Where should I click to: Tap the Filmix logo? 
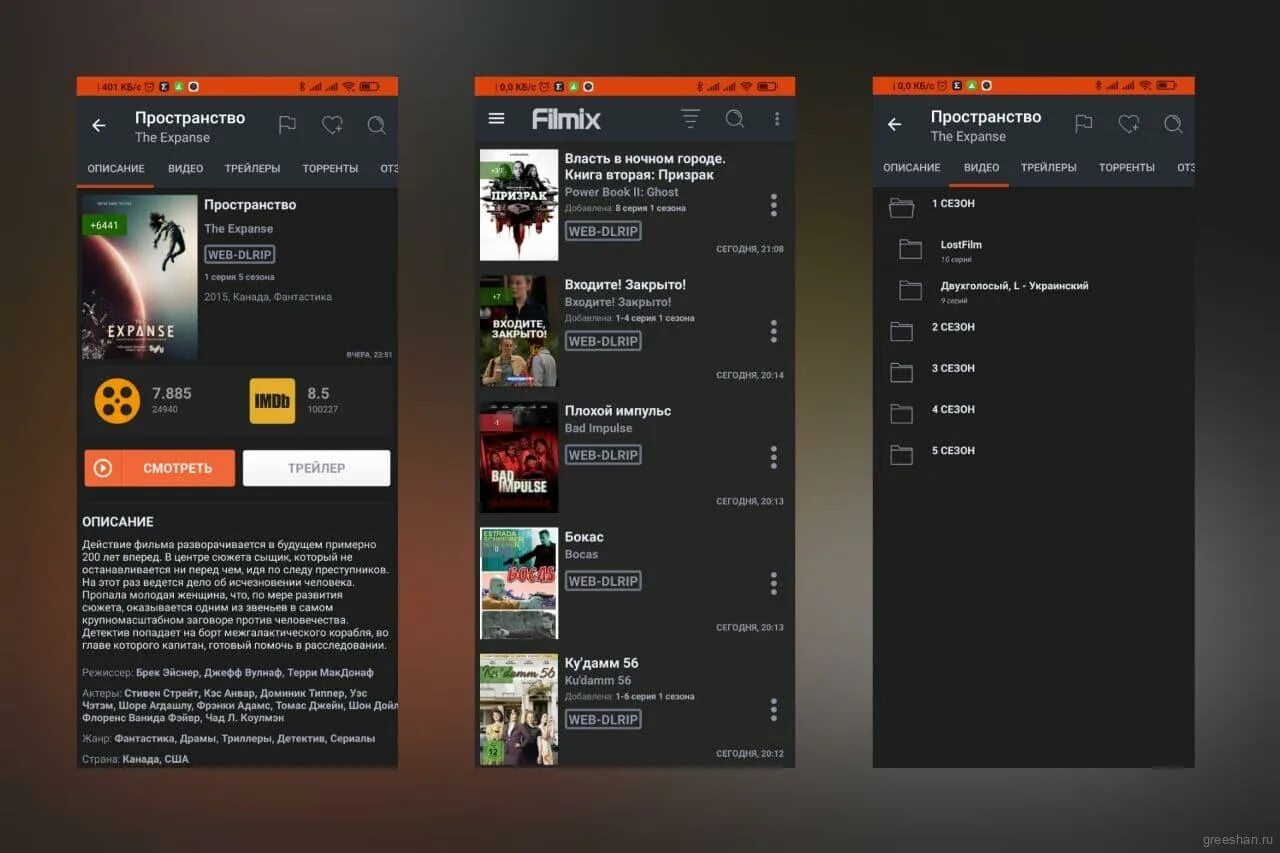click(566, 120)
